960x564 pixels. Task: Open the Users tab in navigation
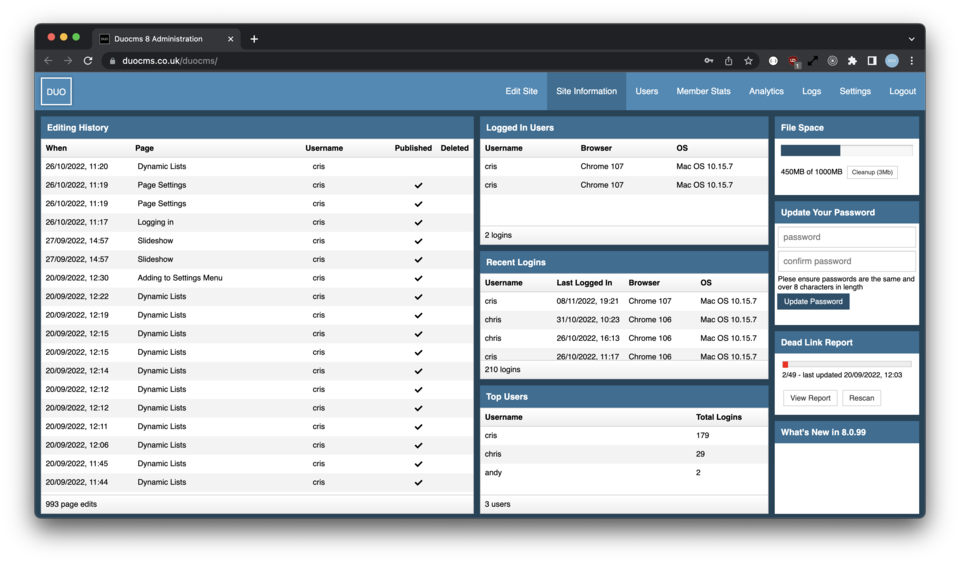[646, 91]
